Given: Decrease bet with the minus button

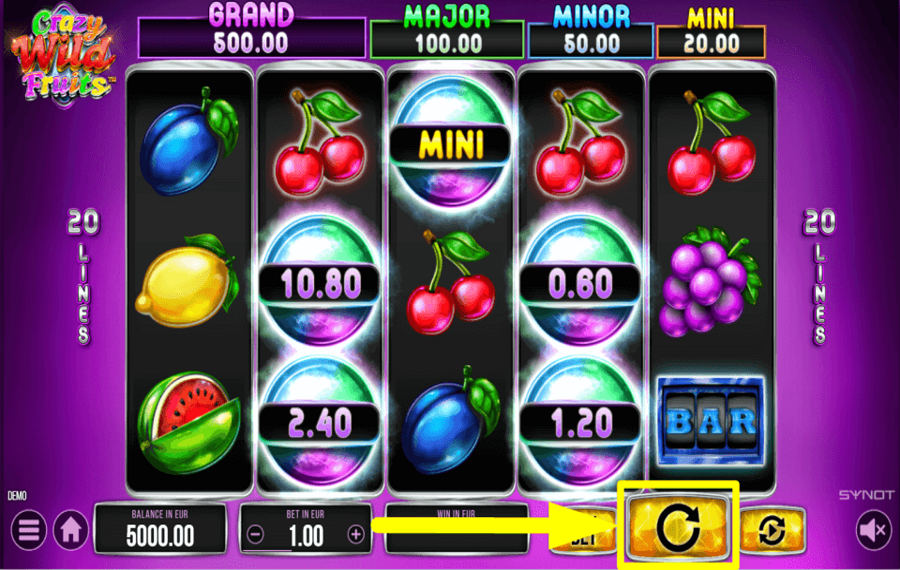Looking at the screenshot, I should click(x=255, y=534).
